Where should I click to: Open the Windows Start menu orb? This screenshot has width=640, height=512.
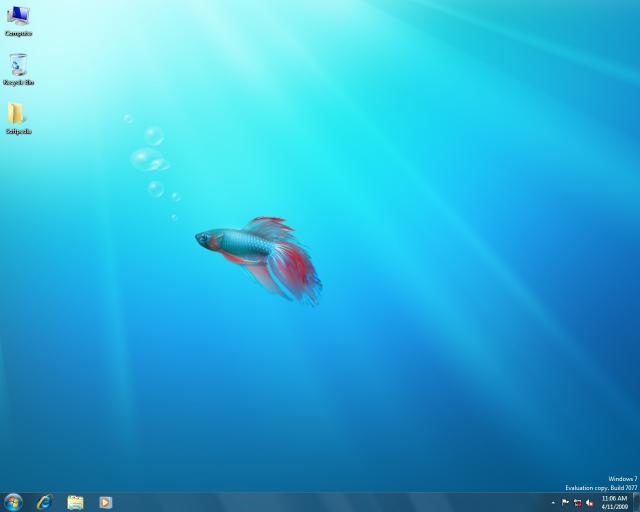(13, 502)
